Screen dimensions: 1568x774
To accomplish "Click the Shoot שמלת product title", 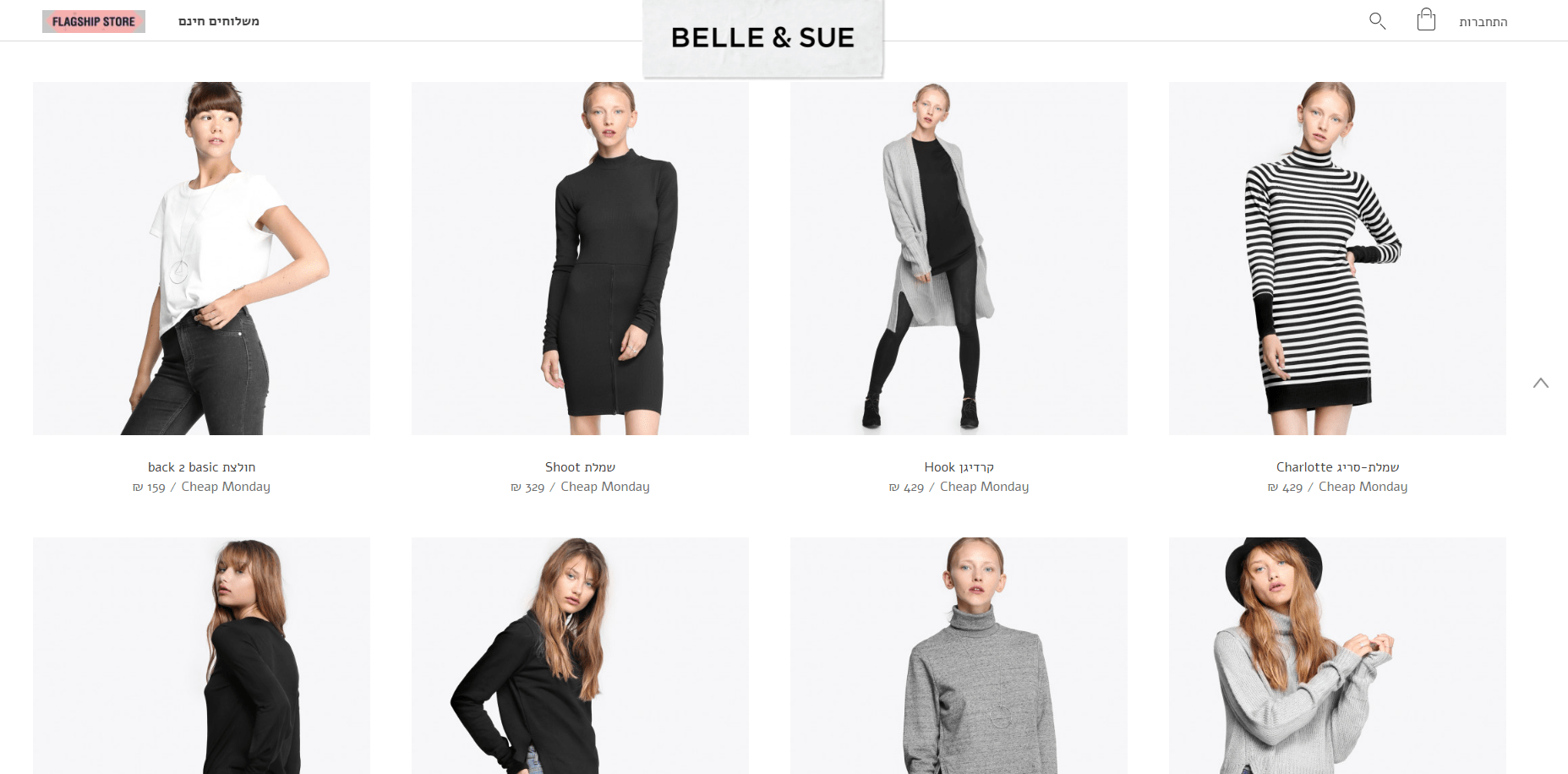I will point(580,467).
